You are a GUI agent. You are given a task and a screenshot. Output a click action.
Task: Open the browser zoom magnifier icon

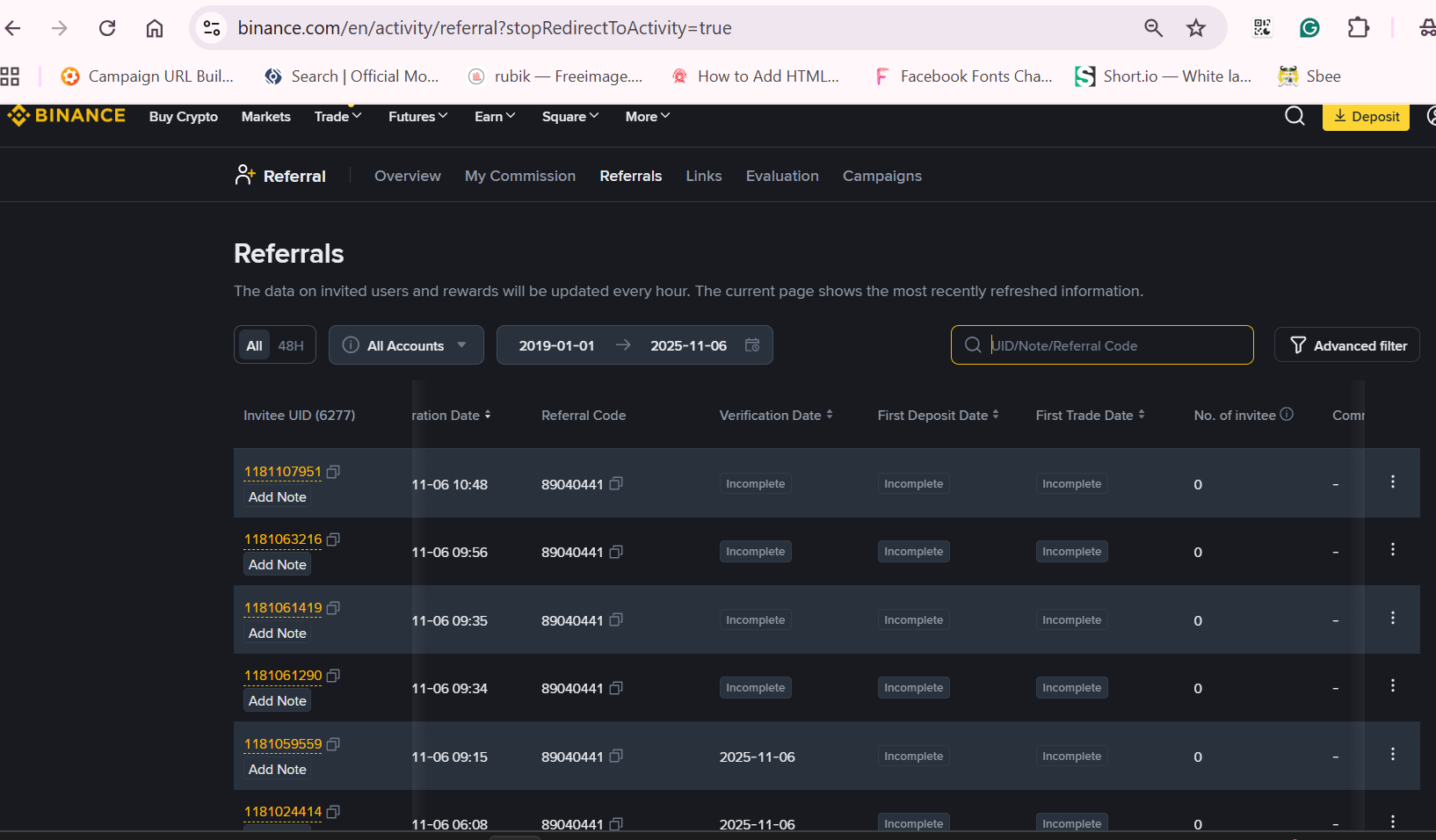(1154, 28)
